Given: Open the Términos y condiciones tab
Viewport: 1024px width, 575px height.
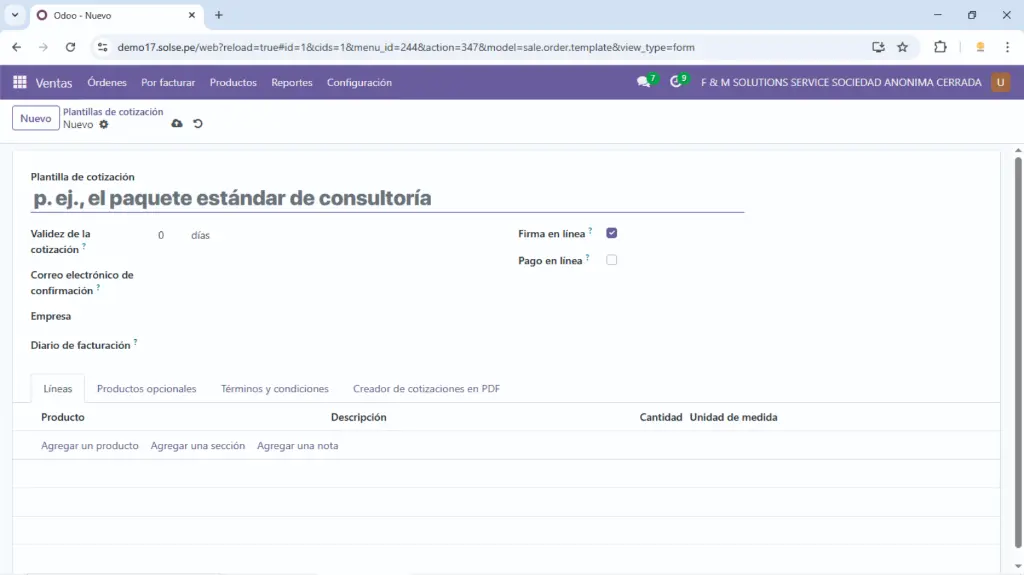Looking at the screenshot, I should [x=274, y=388].
